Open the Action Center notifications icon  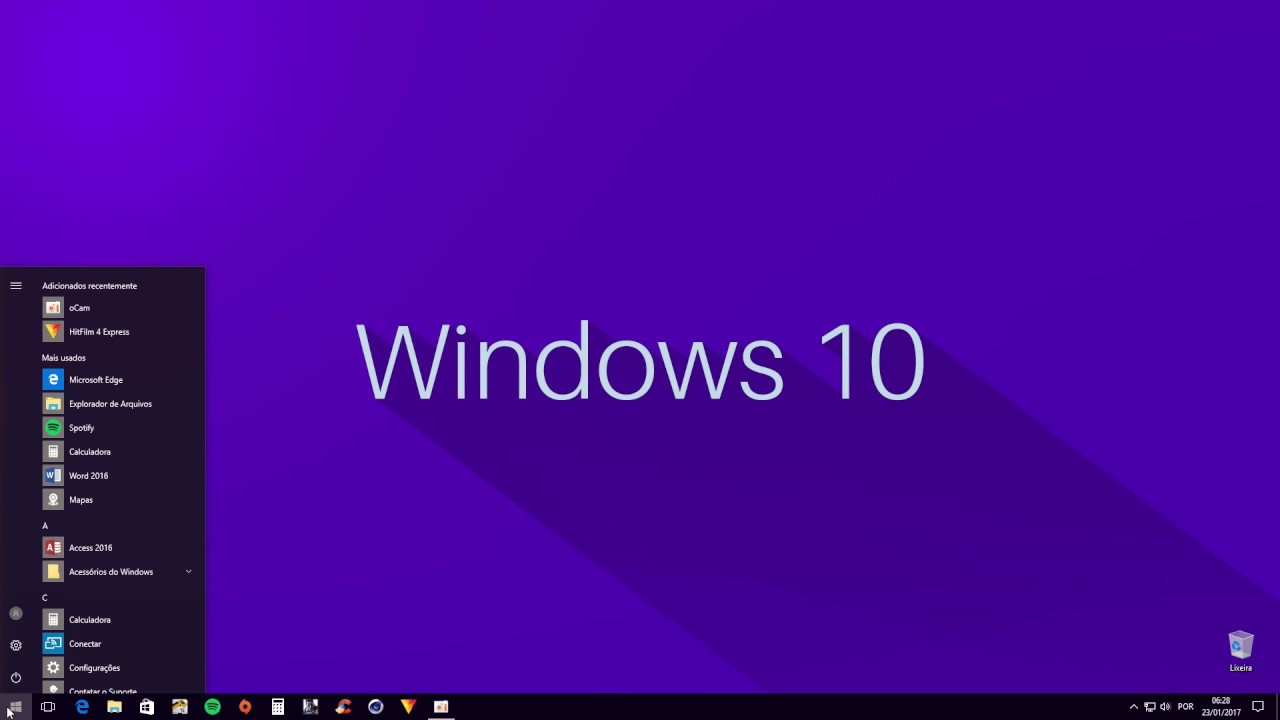tap(1258, 707)
